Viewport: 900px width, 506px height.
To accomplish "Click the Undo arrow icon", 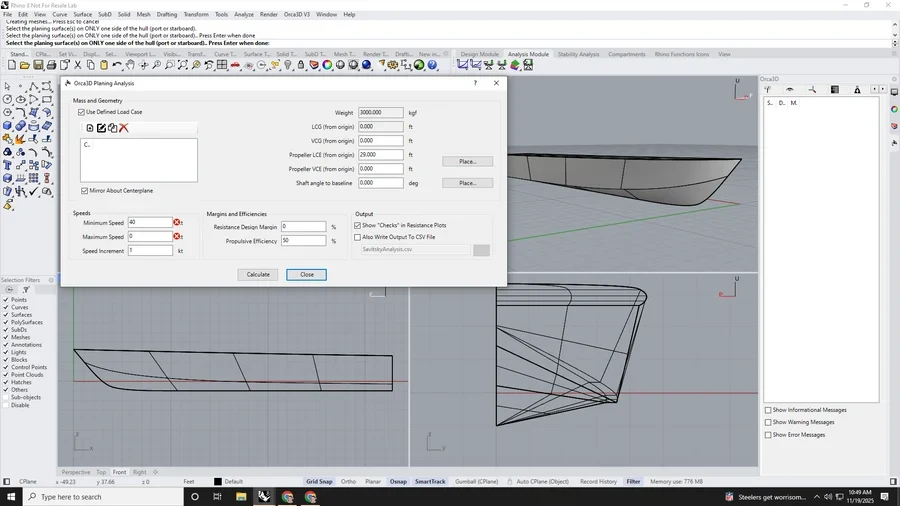I will pyautogui.click(x=117, y=65).
